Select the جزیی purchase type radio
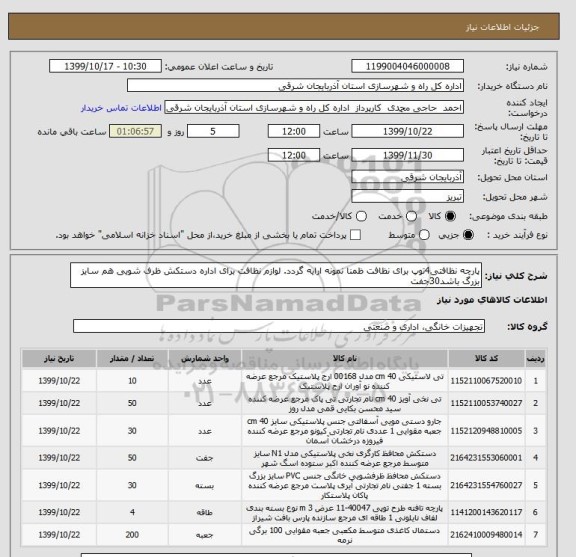 [x=468, y=235]
